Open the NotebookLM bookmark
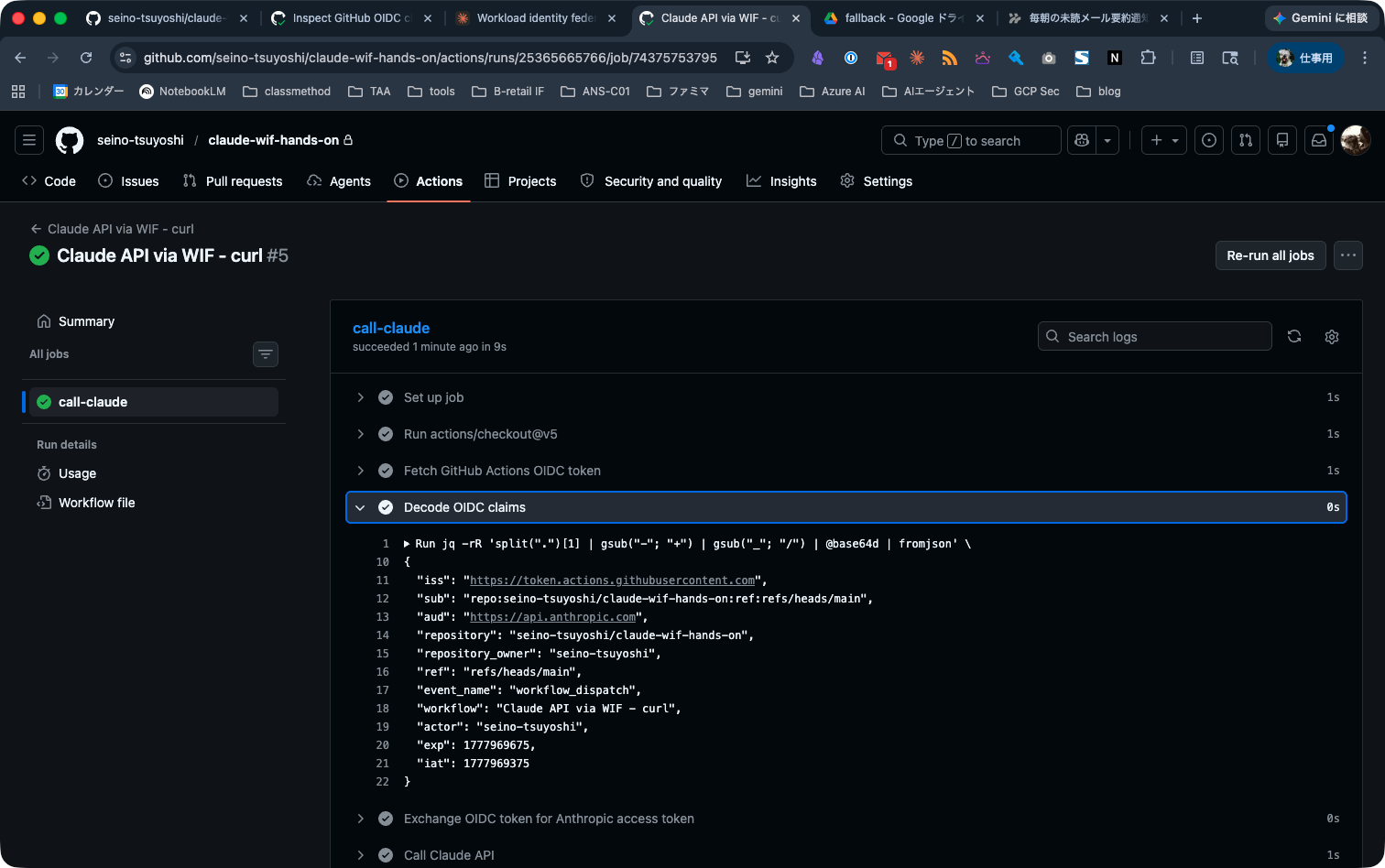Image resolution: width=1385 pixels, height=868 pixels. [x=182, y=91]
